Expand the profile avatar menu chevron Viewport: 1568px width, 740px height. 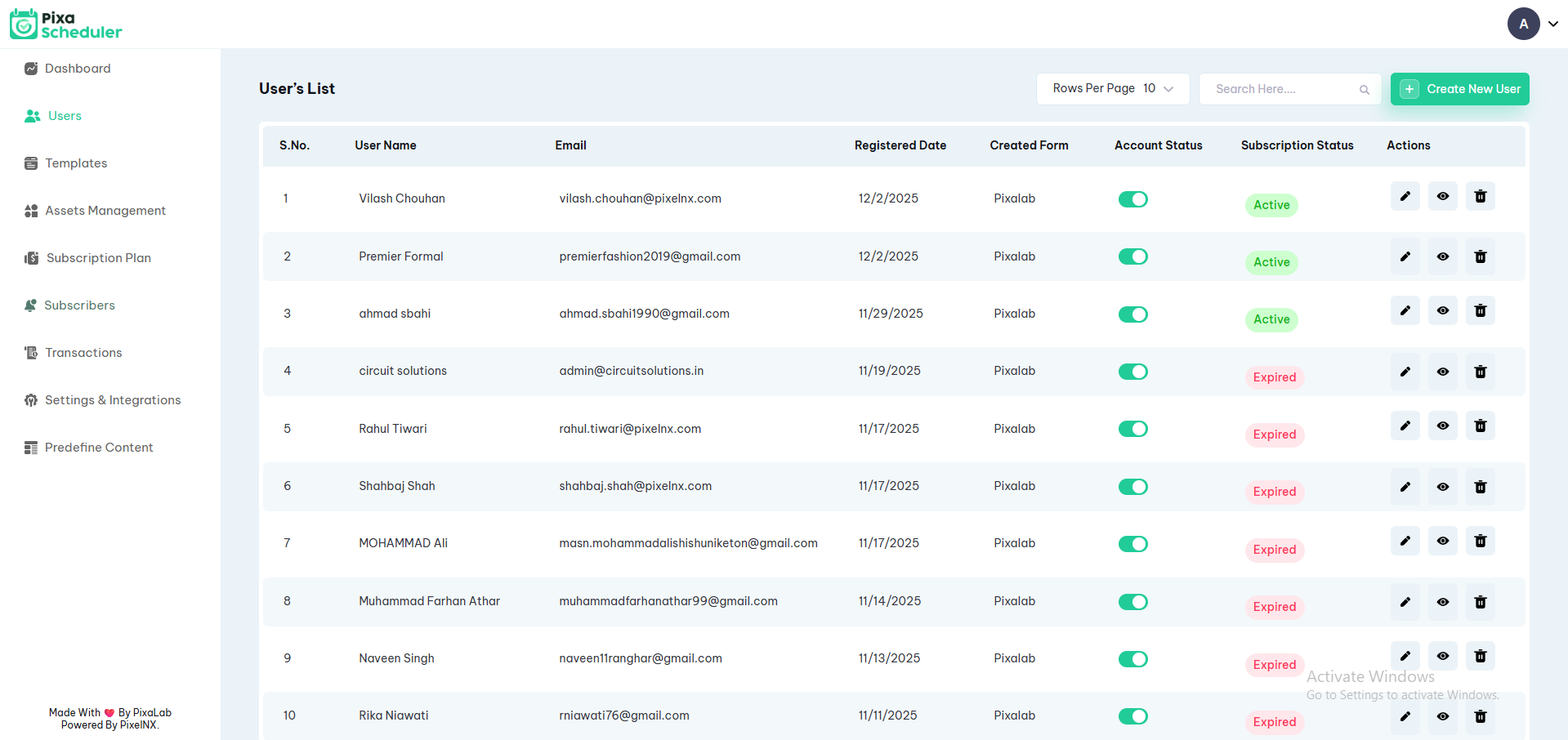point(1553,24)
